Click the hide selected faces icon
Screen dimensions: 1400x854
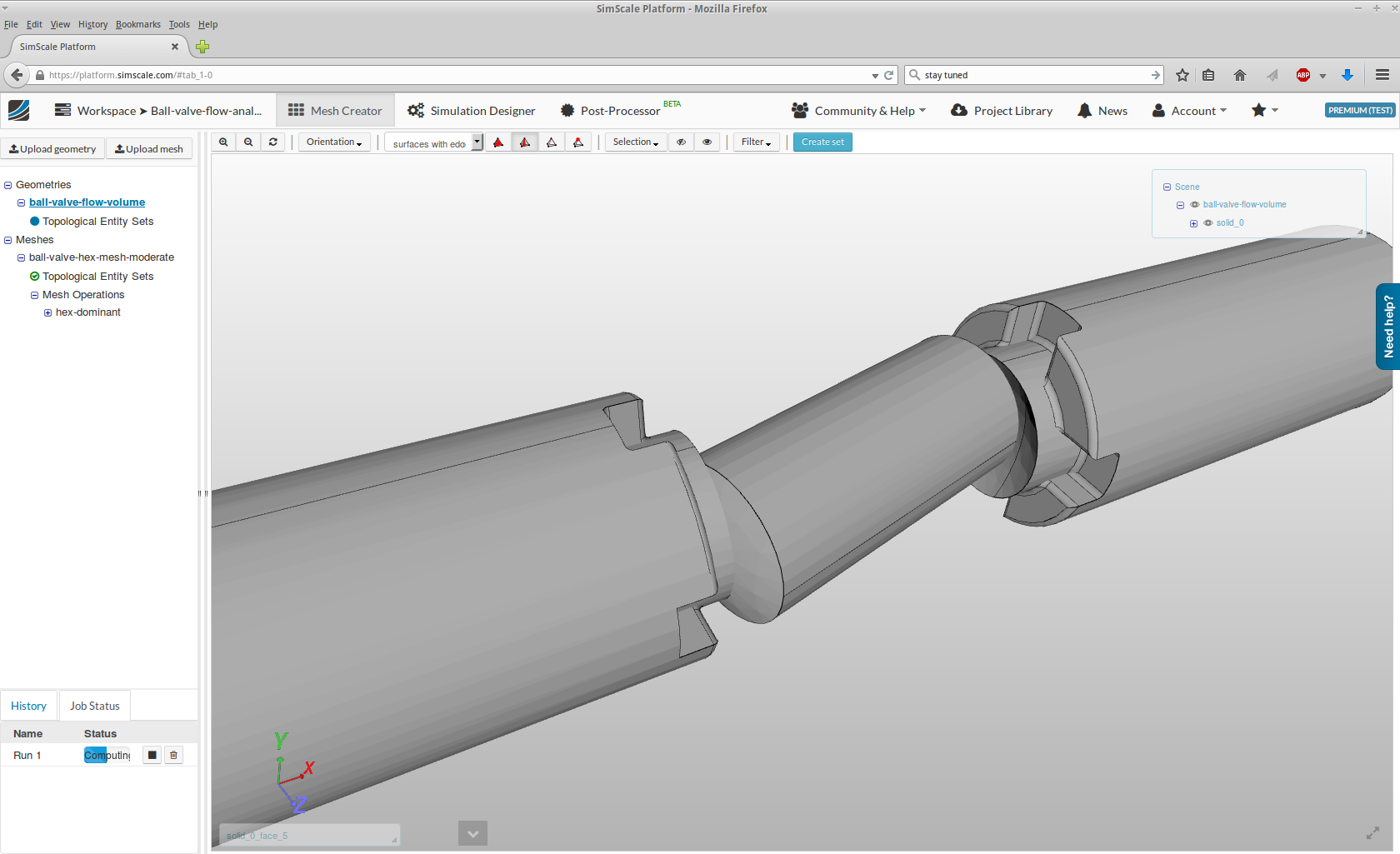click(681, 142)
